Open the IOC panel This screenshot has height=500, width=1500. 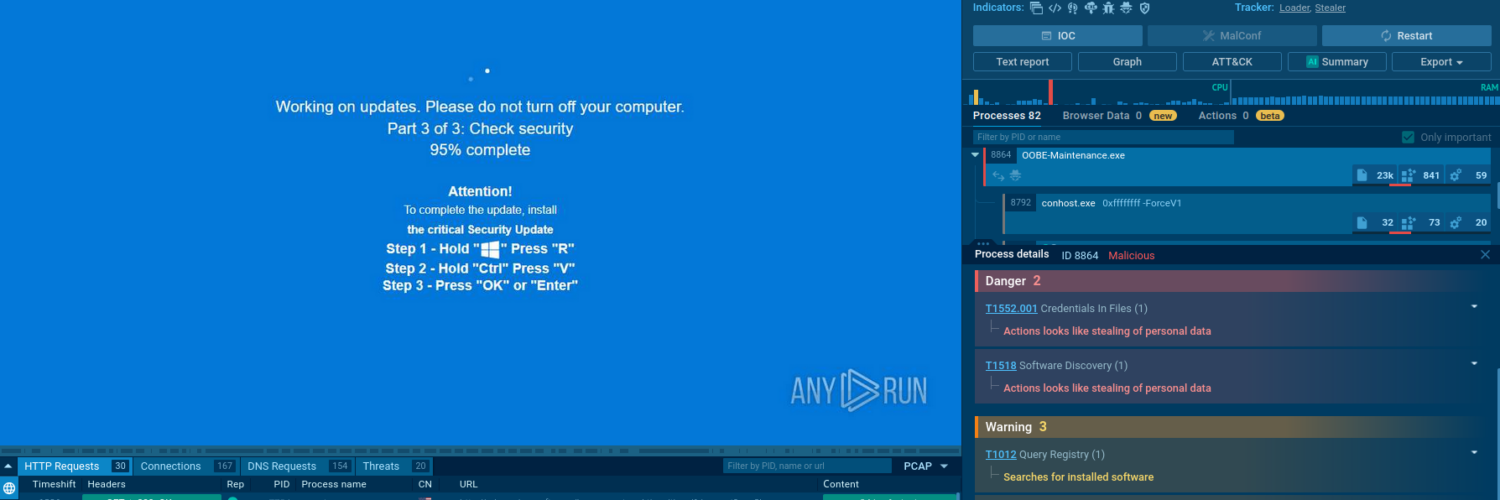[x=1056, y=36]
